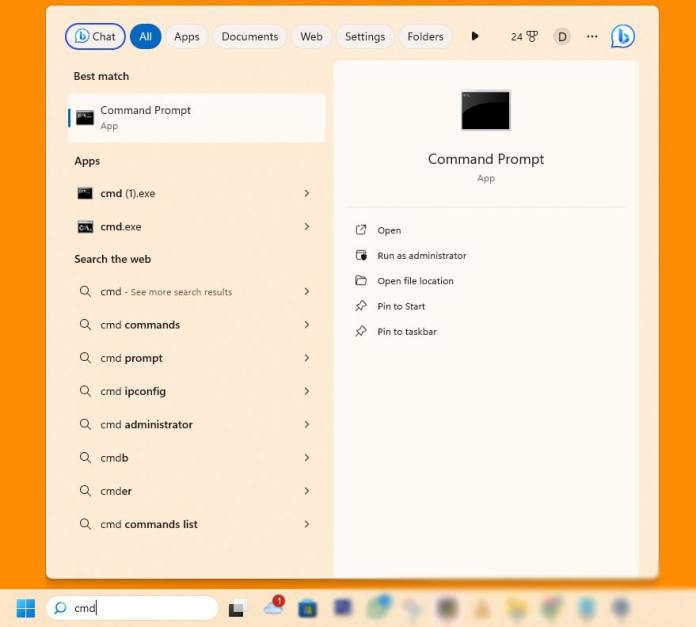Viewport: 696px width, 627px height.
Task: Open Bing Chat filter pill
Action: coord(95,36)
